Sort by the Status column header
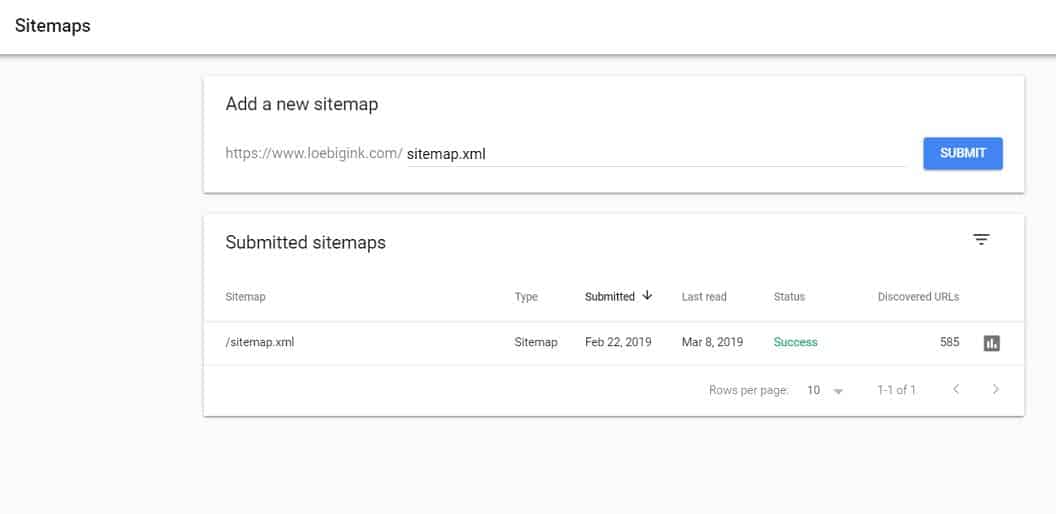 (x=789, y=297)
